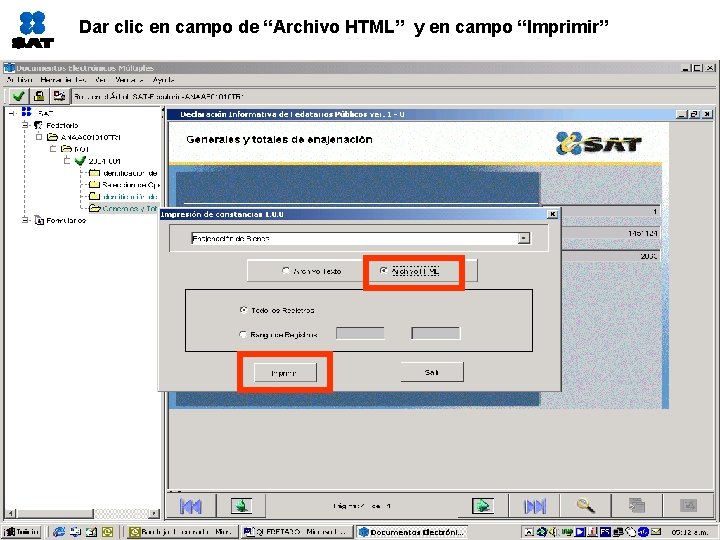Open the Ver menu
The image size is (720, 540).
[101, 80]
